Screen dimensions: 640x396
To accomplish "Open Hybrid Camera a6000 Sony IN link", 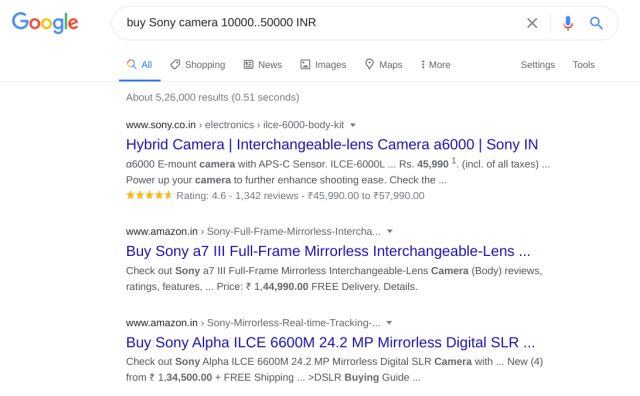I will pos(332,145).
